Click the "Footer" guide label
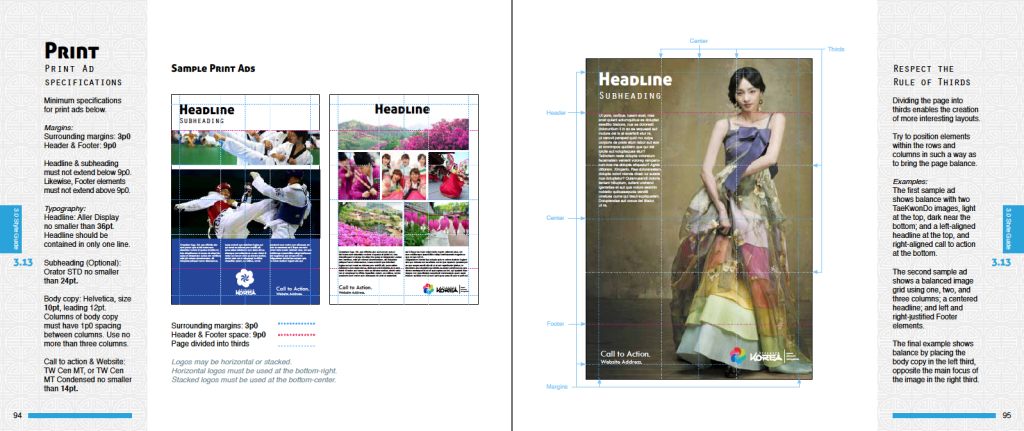 [556, 323]
